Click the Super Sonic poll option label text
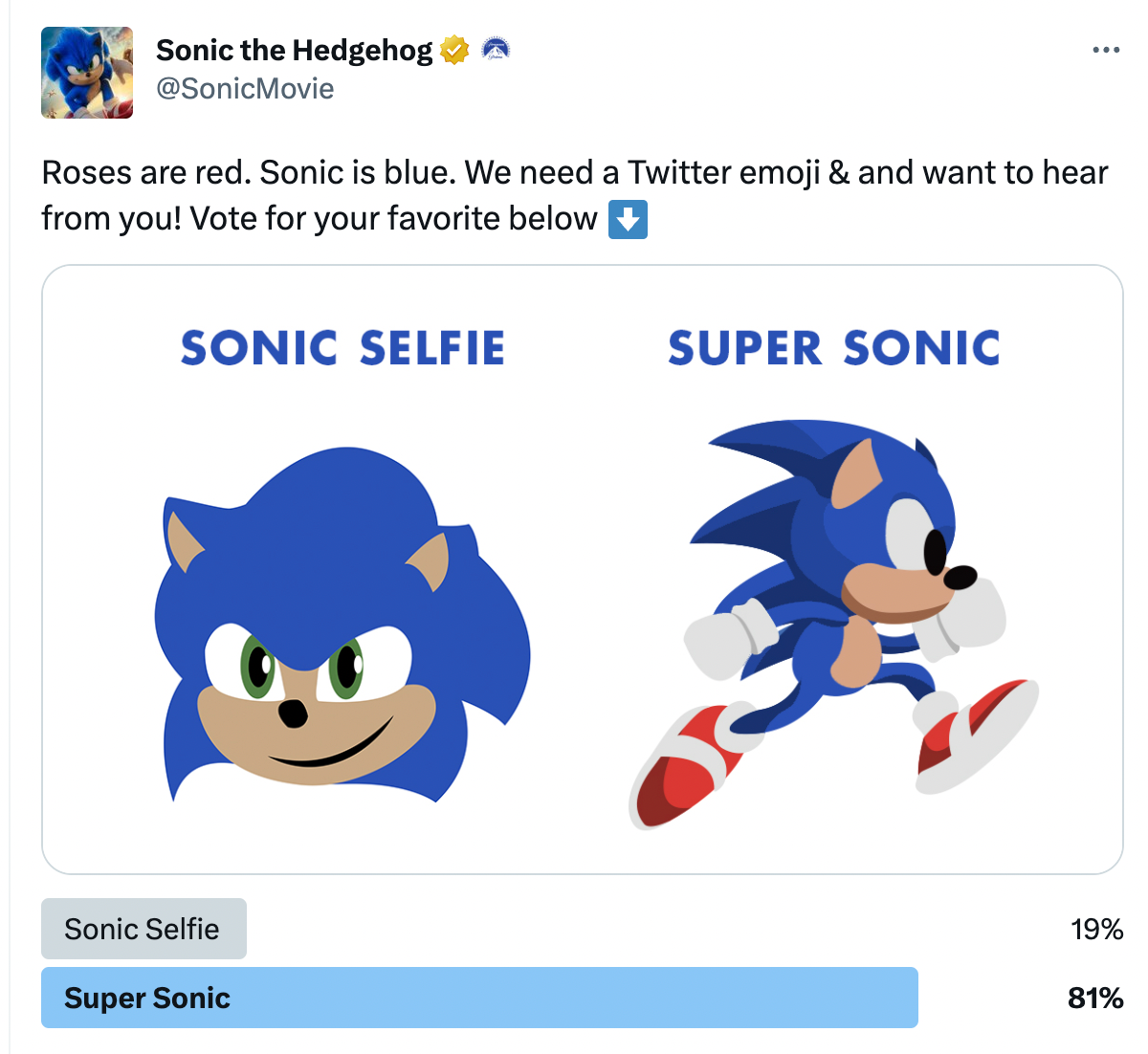 click(147, 998)
